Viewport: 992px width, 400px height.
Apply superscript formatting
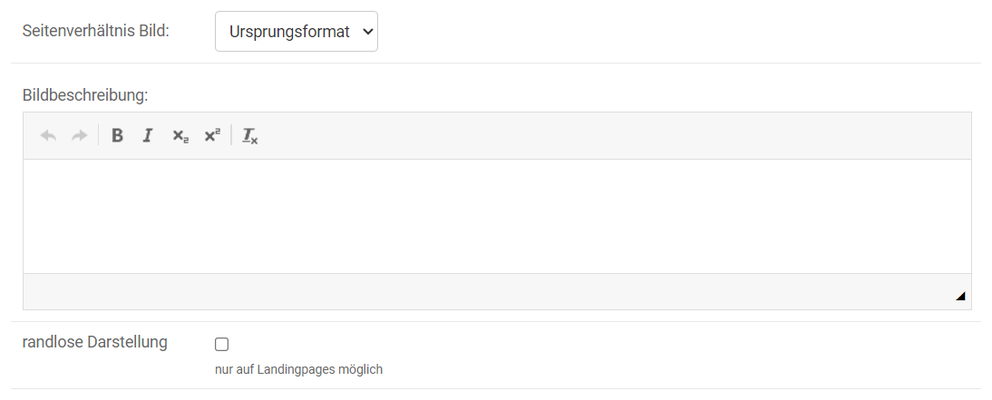tap(212, 136)
